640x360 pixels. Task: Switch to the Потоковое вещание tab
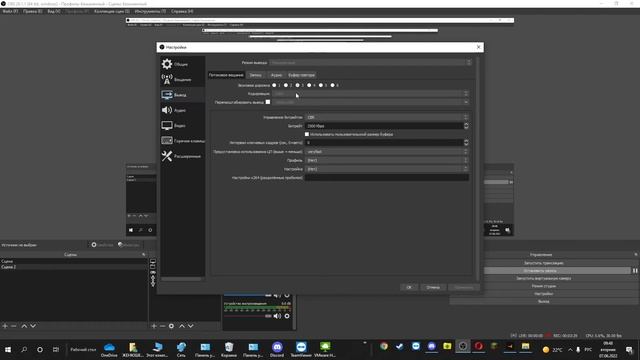point(226,75)
